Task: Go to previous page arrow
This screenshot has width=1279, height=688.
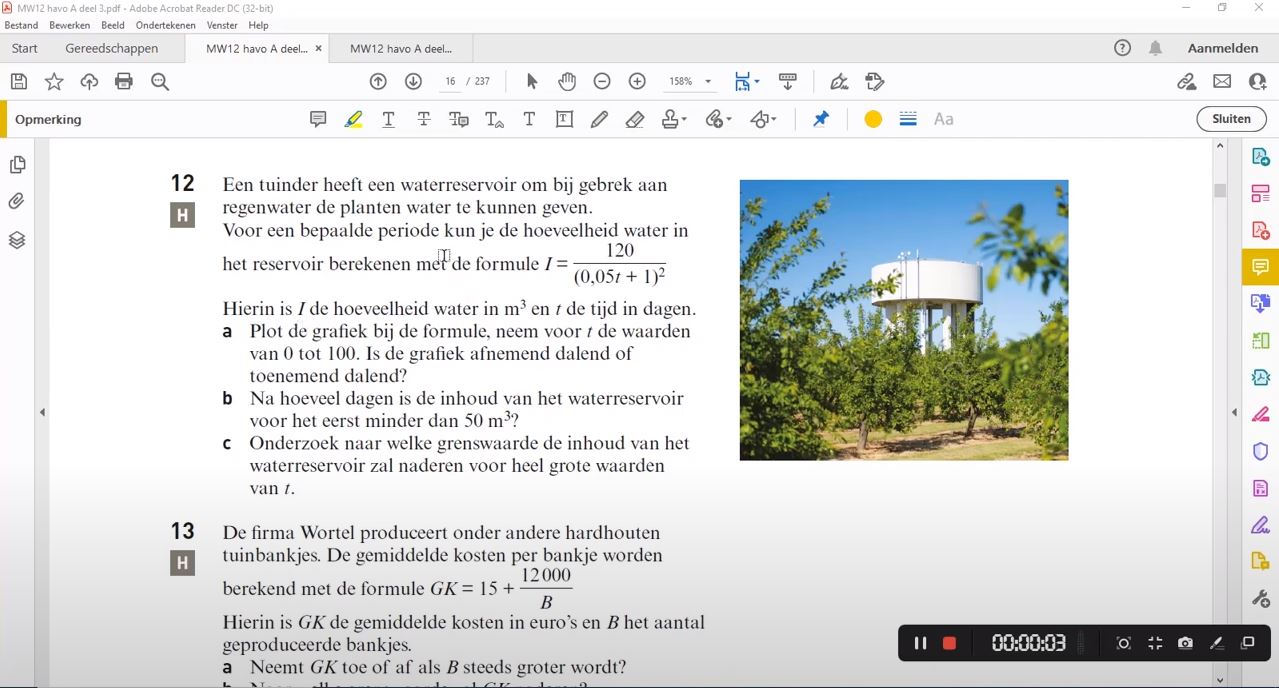Action: (378, 82)
